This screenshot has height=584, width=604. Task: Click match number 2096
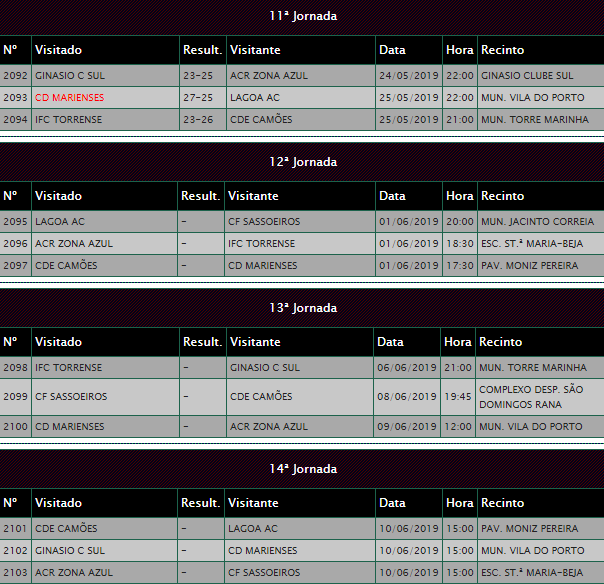[15, 243]
